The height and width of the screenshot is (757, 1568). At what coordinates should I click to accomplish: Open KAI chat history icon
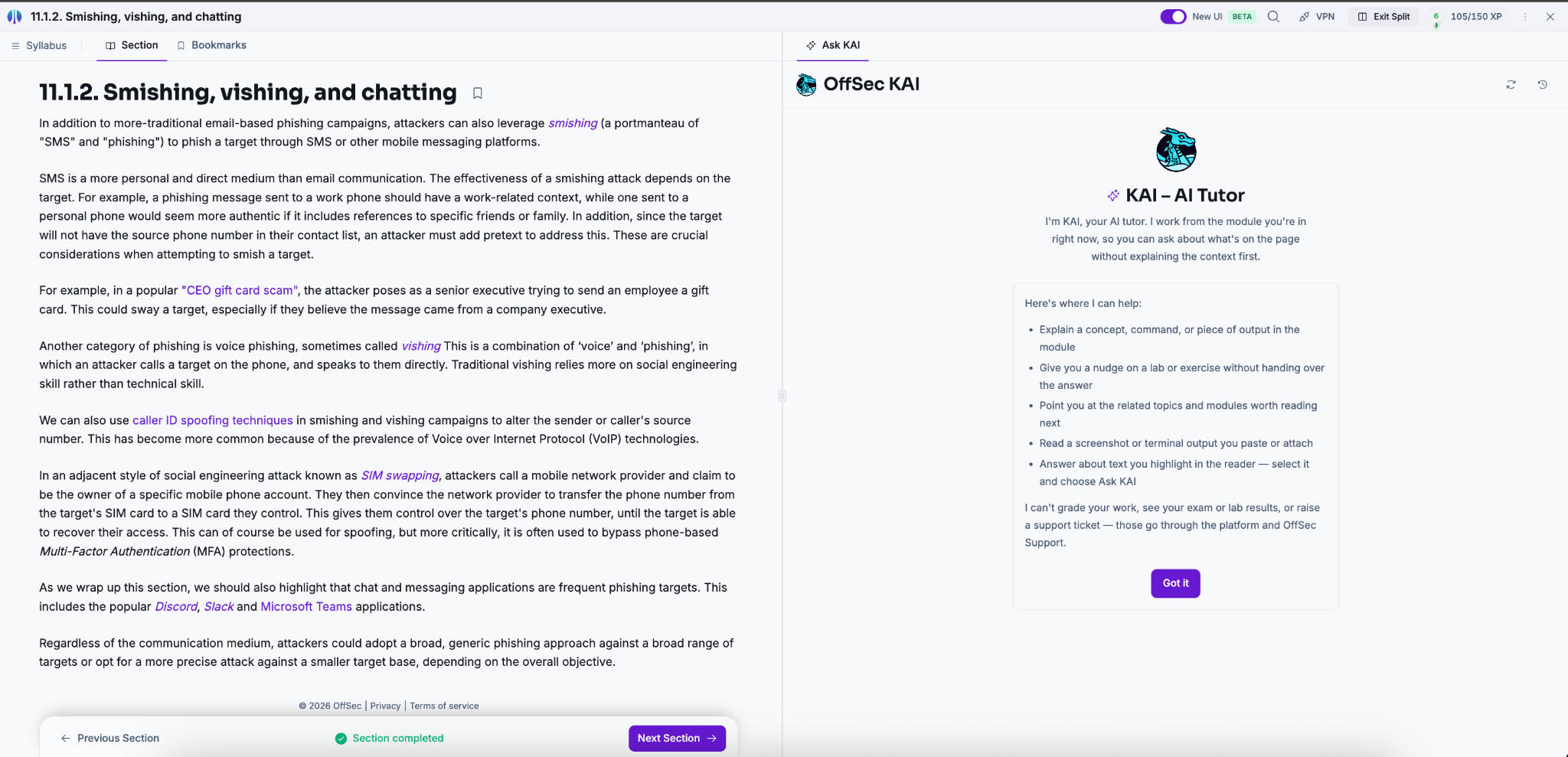click(1542, 85)
